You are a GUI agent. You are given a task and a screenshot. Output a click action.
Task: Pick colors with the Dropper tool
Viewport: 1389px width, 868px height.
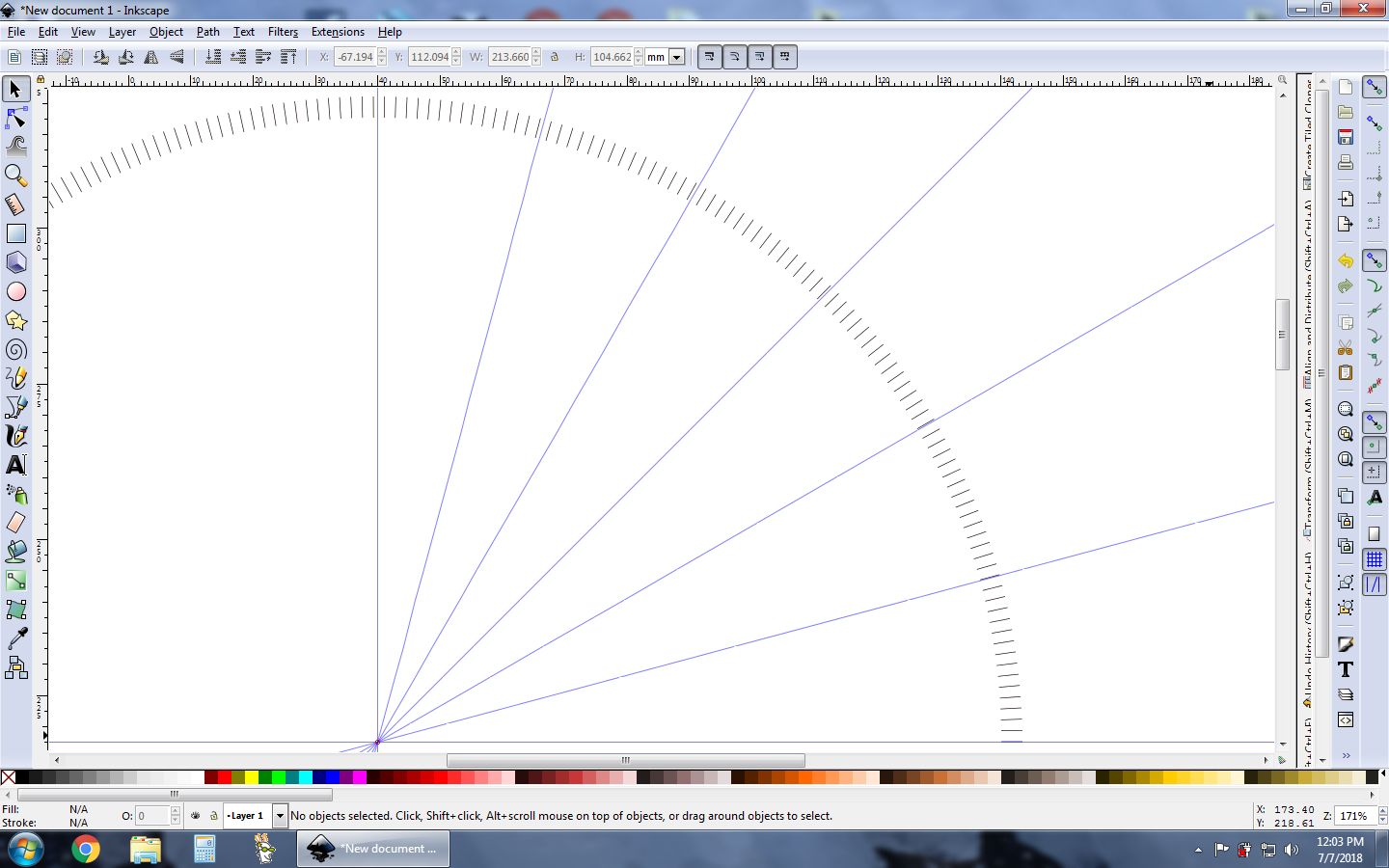[16, 638]
